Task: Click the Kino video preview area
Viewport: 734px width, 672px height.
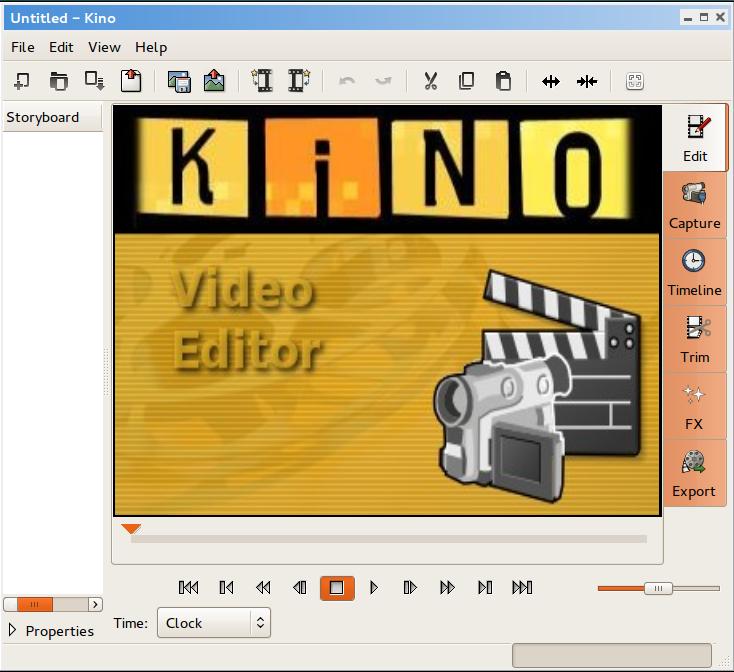Action: 388,311
